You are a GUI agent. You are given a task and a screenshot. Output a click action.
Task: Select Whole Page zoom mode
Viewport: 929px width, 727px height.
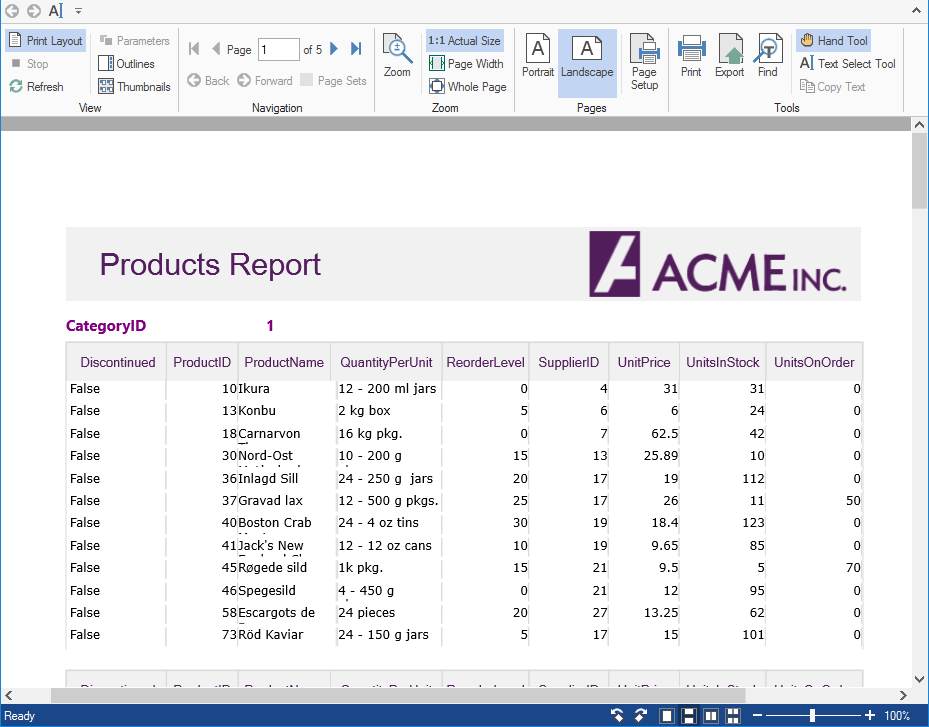coord(467,87)
